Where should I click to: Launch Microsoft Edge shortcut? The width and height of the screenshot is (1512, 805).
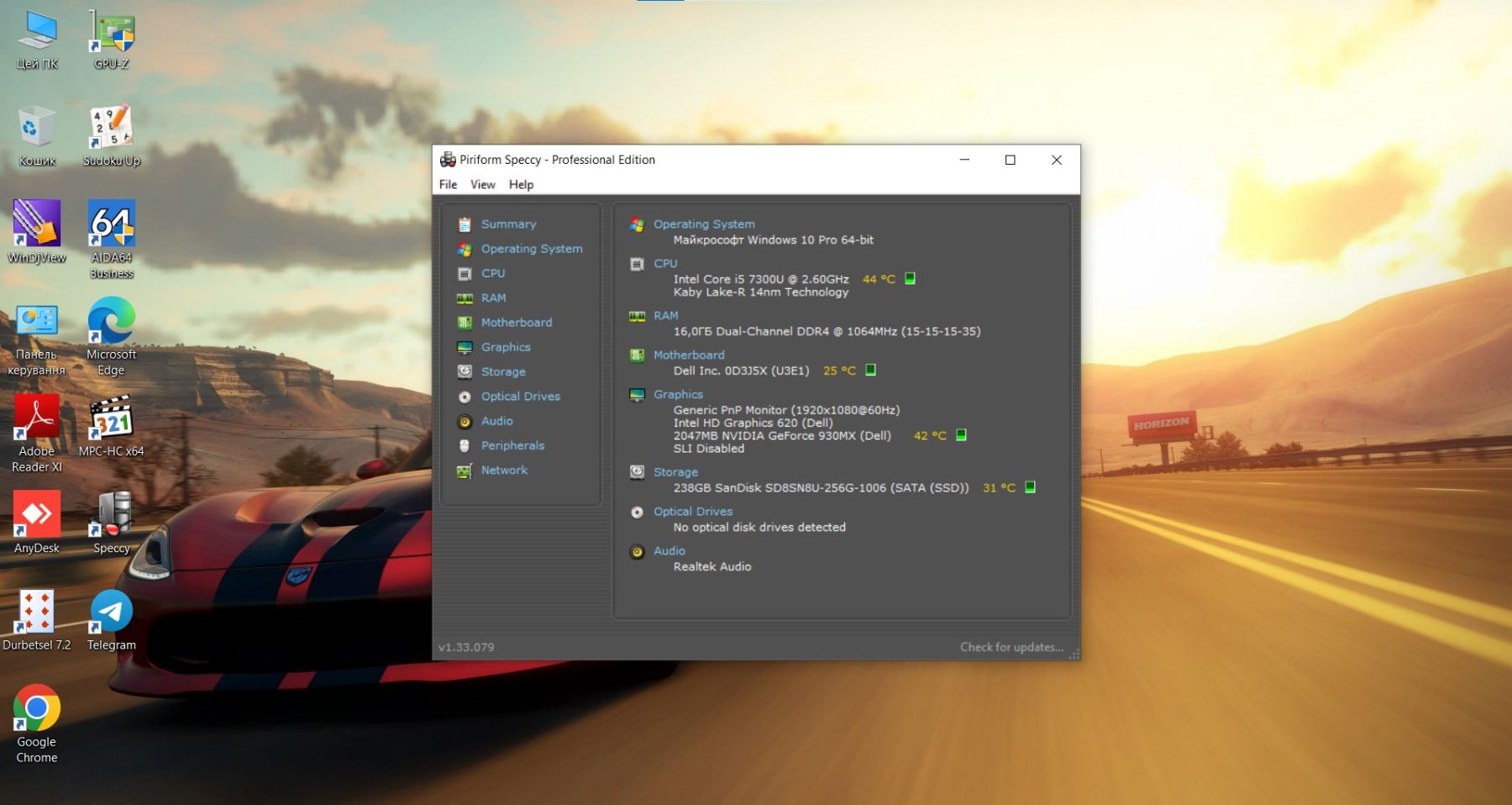(112, 338)
